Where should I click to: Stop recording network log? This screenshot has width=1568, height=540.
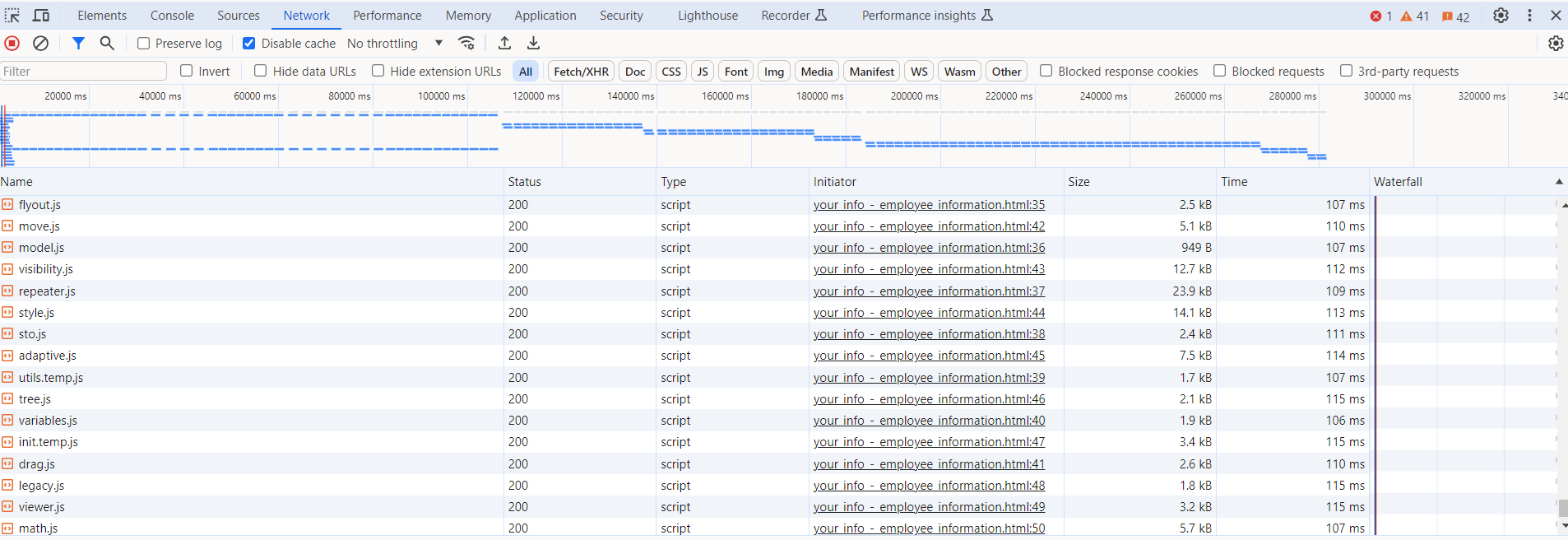(12, 44)
